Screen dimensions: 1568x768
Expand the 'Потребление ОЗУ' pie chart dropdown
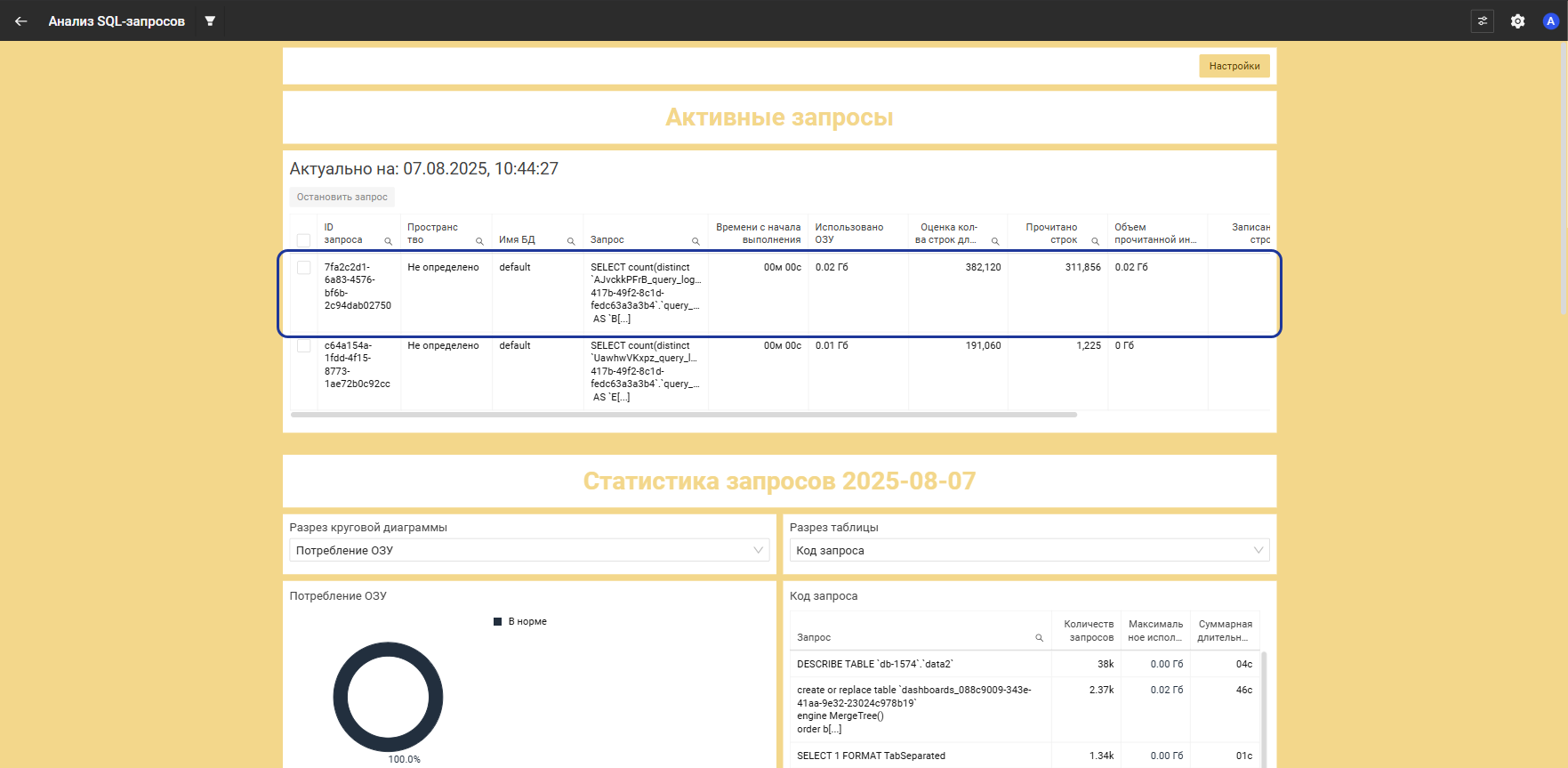(x=529, y=550)
